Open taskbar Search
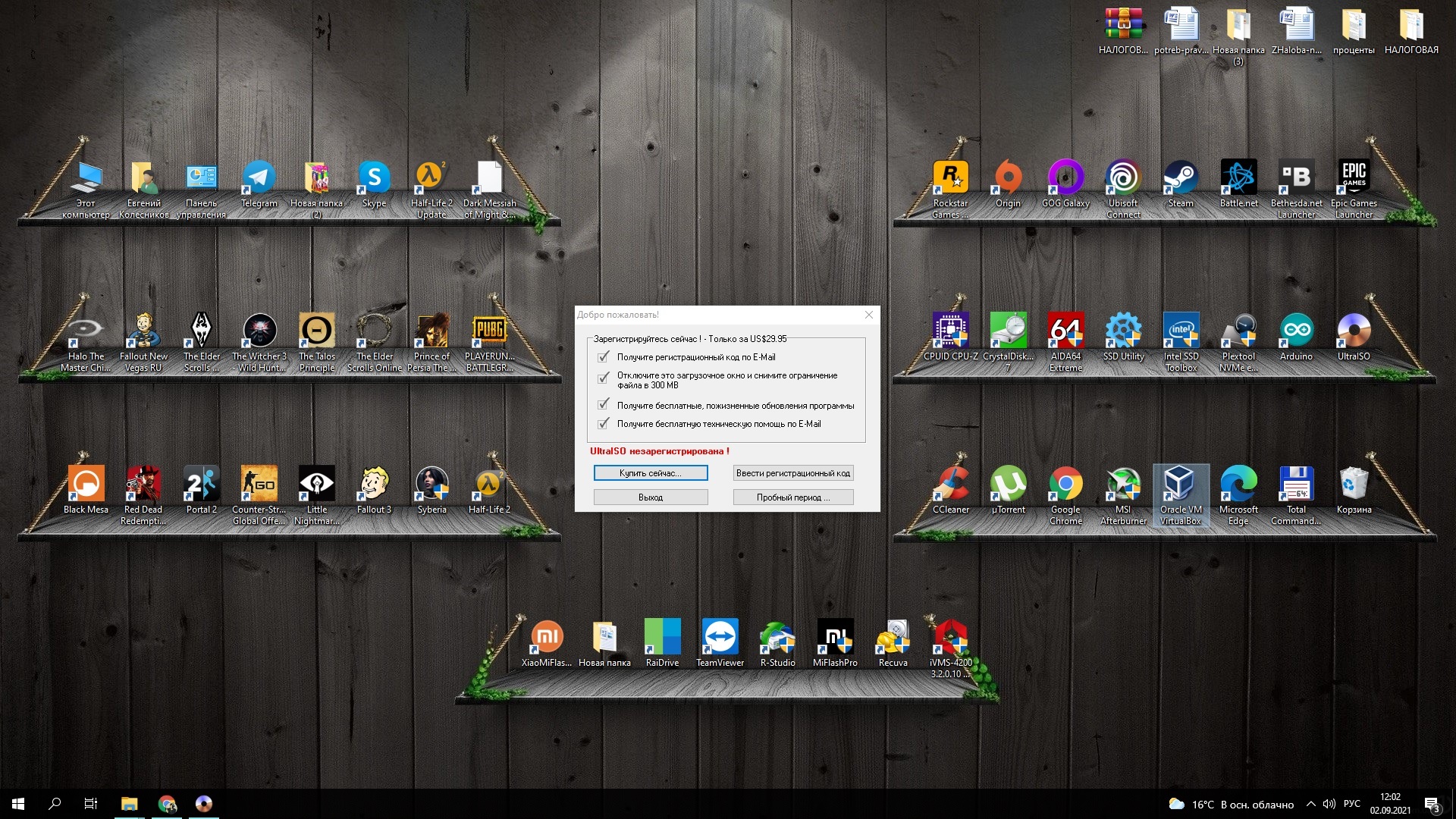Viewport: 1456px width, 819px height. click(55, 804)
